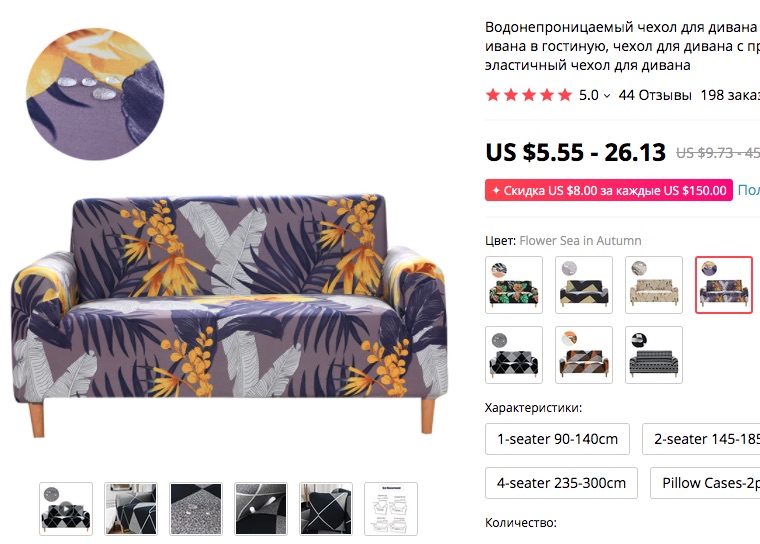Select the 4-seater 235-300cm size option

[561, 483]
